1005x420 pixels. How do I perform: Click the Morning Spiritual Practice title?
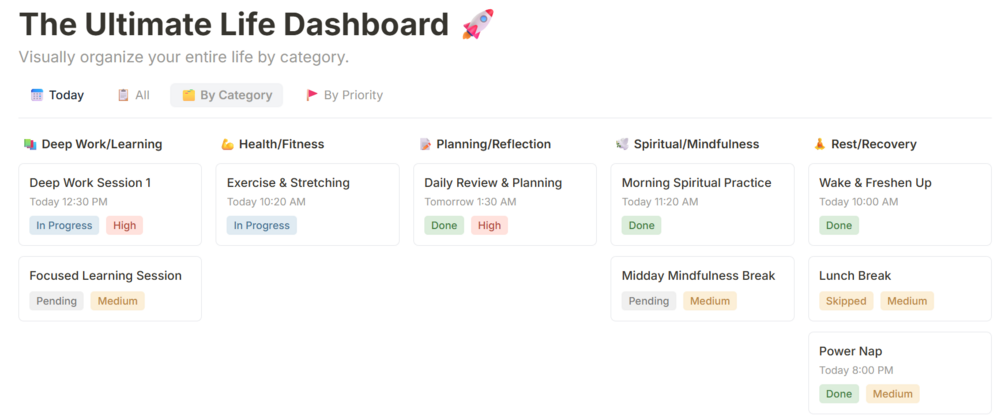click(696, 183)
